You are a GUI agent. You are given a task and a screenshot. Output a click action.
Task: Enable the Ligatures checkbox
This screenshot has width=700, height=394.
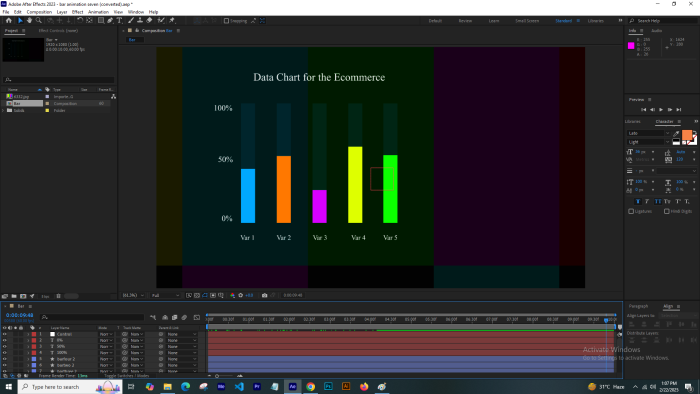click(631, 211)
